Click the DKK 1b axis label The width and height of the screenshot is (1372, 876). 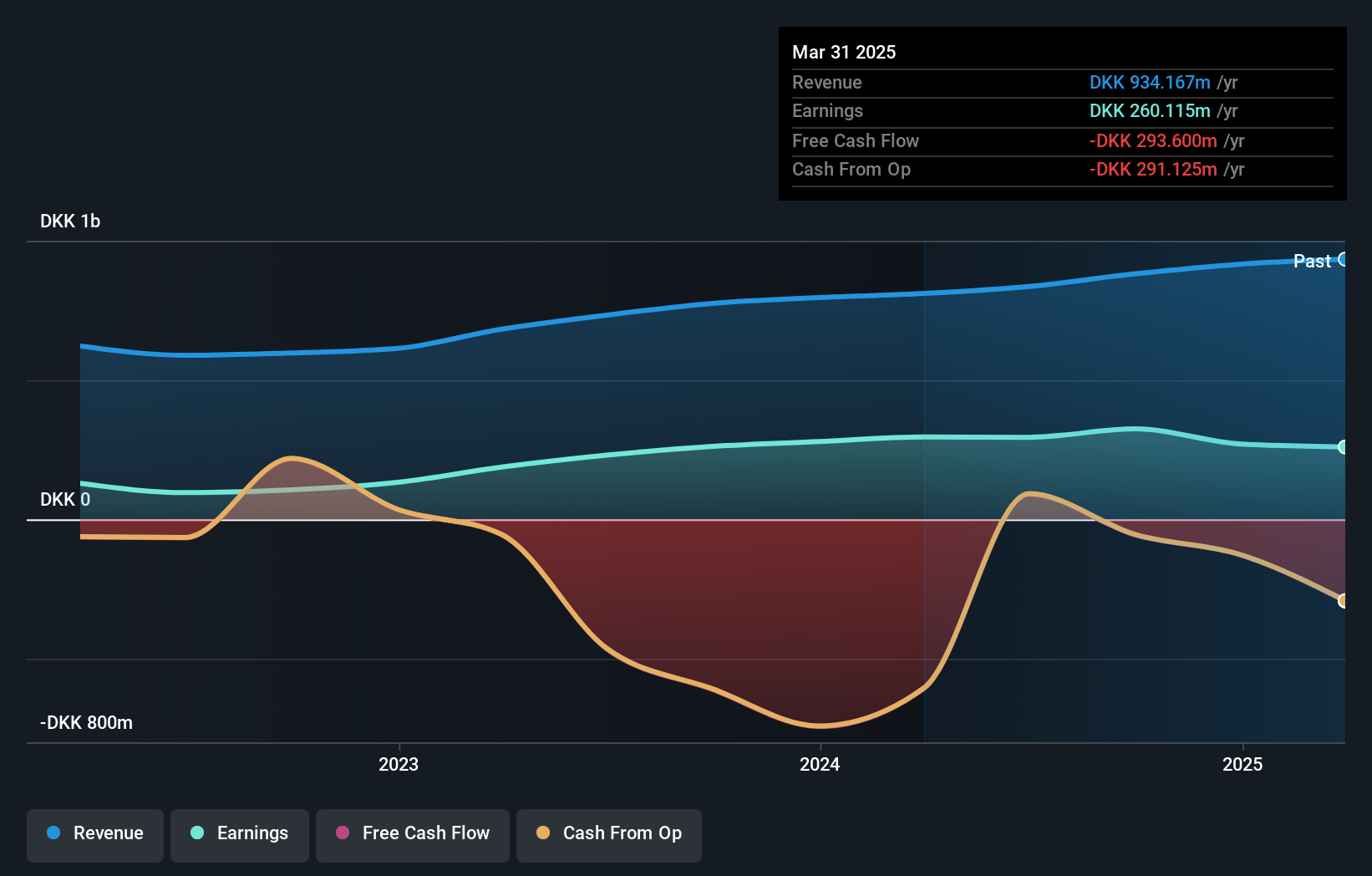coord(70,222)
